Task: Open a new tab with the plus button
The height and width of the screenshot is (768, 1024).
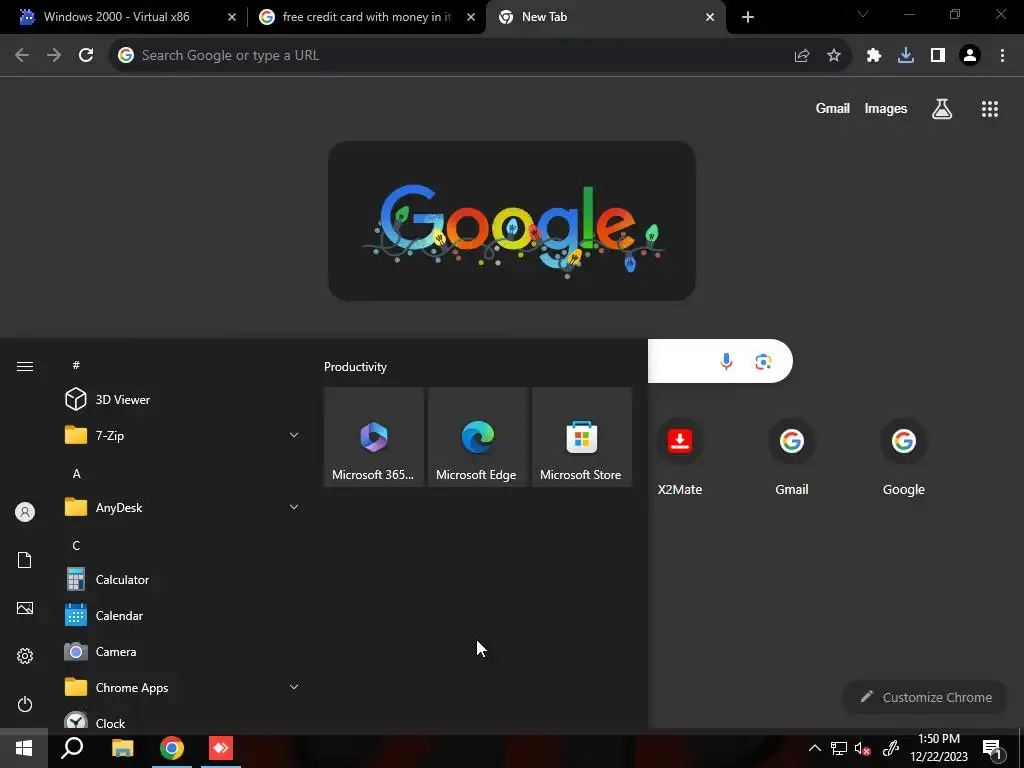Action: pyautogui.click(x=748, y=17)
